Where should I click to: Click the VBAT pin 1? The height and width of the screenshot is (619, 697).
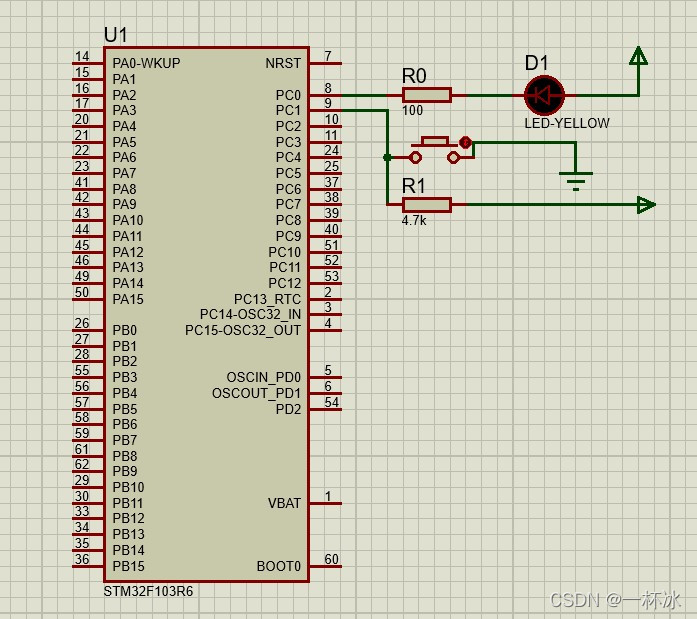[x=325, y=504]
